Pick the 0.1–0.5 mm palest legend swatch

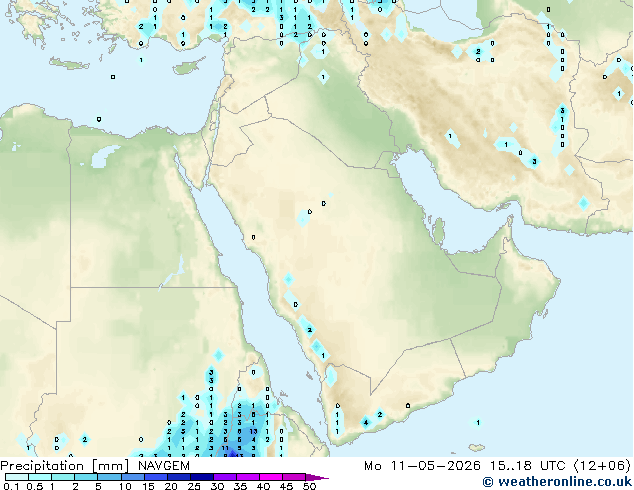[x=17, y=477]
